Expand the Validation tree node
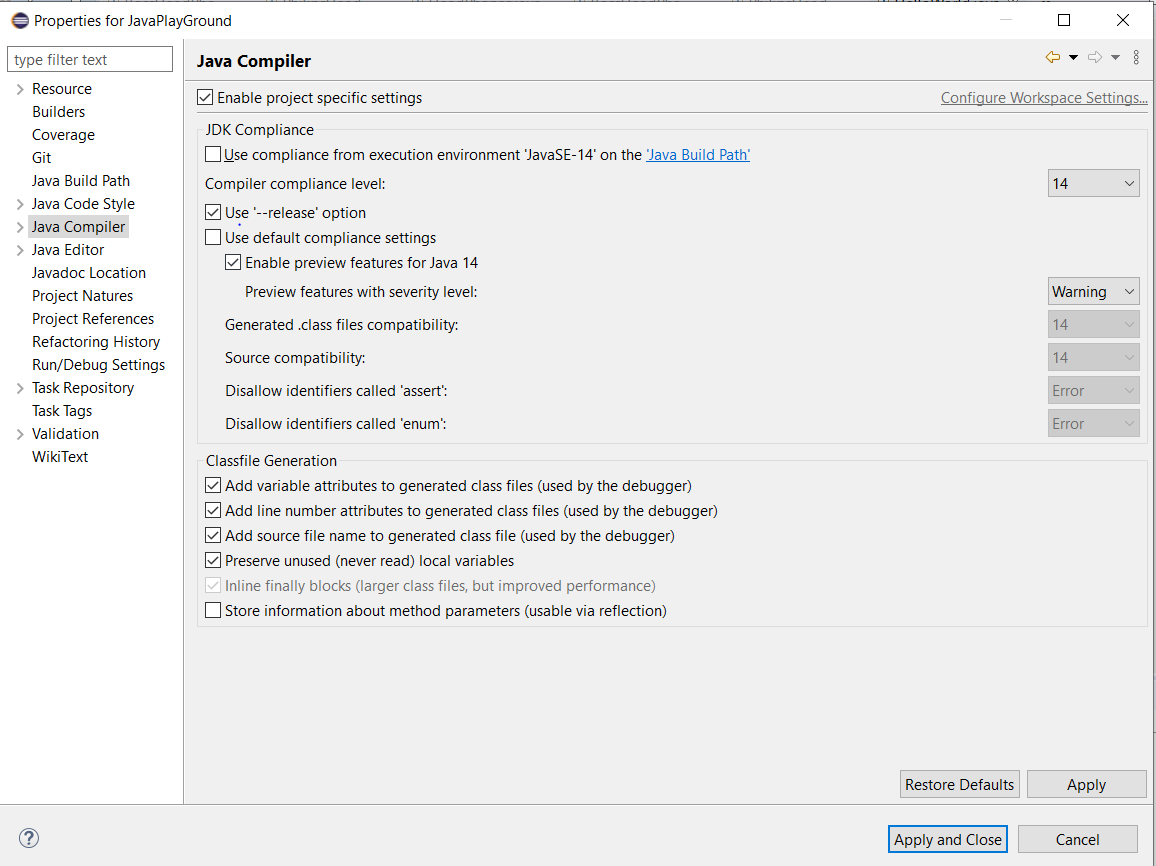Screen dimensions: 1156x866 click(20, 434)
